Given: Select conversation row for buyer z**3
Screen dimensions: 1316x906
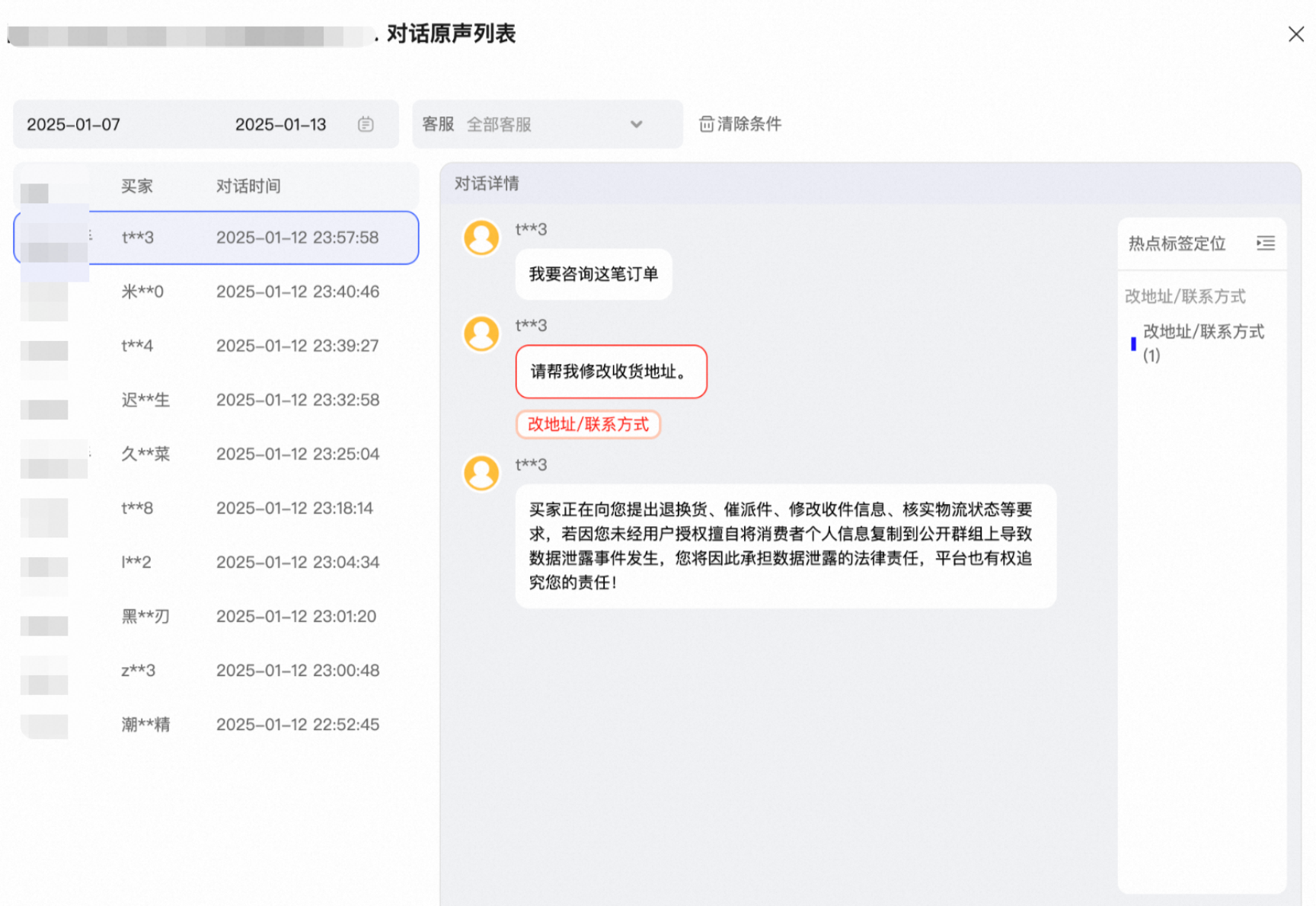Looking at the screenshot, I should [216, 670].
